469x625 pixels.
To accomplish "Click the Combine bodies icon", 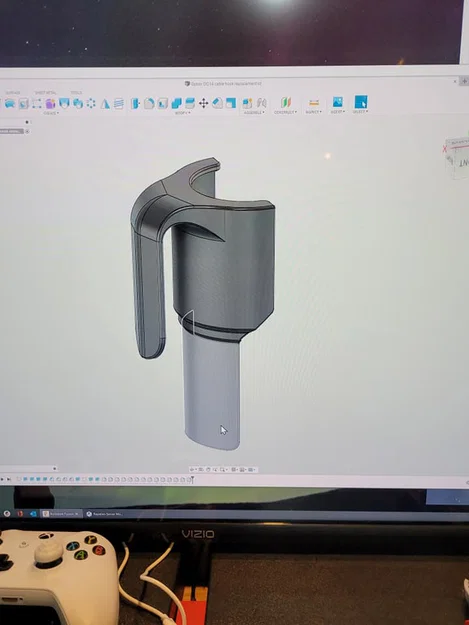I will click(176, 104).
